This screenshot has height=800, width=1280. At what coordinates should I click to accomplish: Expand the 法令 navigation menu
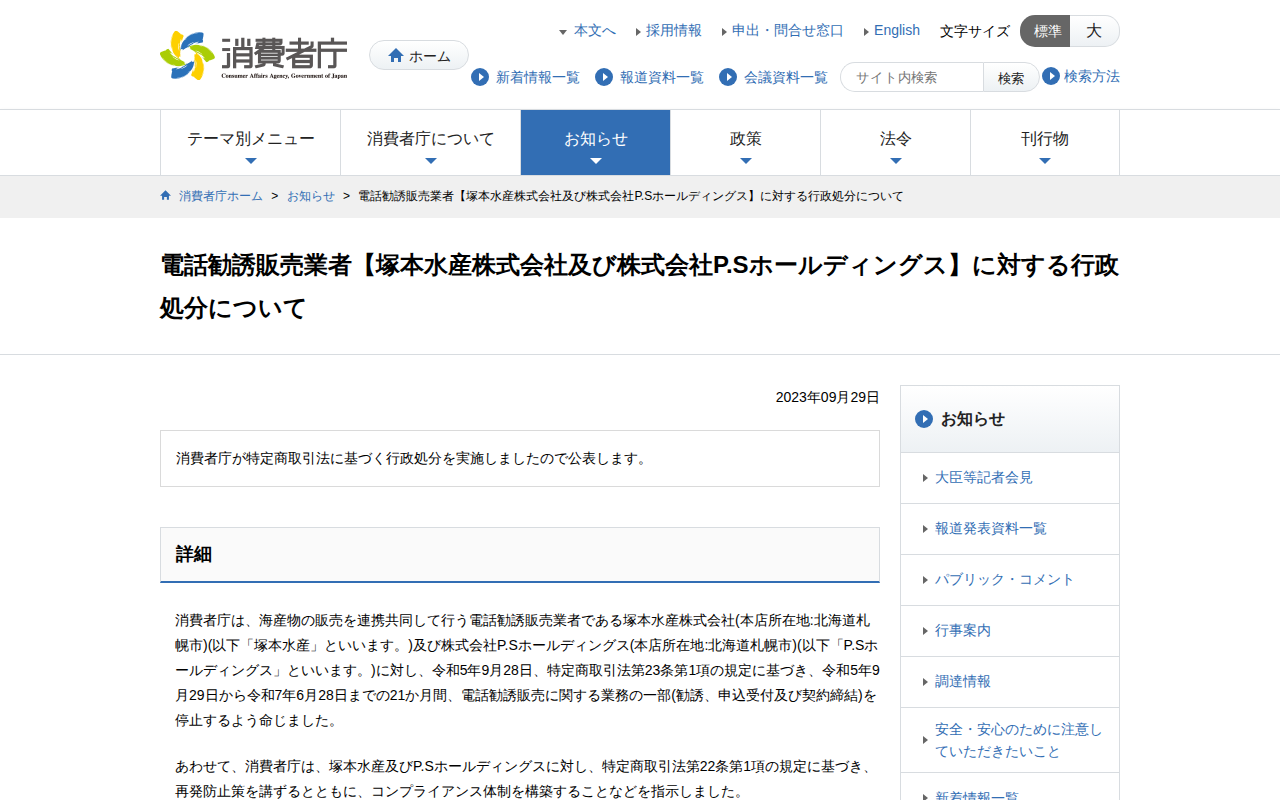pos(896,143)
